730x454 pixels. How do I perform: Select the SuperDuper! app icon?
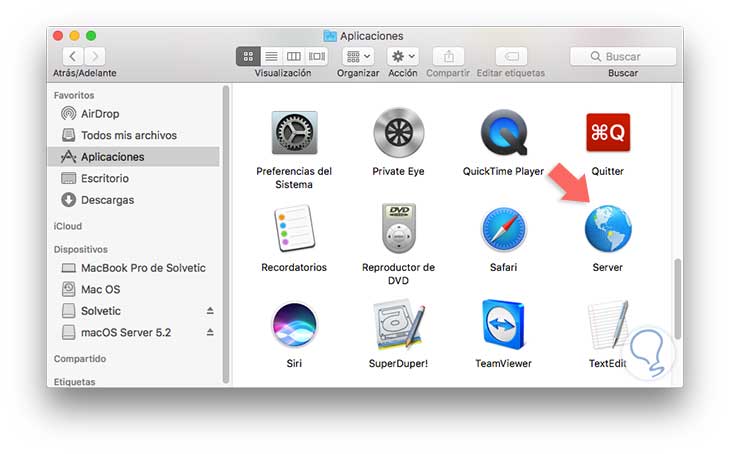(x=399, y=325)
